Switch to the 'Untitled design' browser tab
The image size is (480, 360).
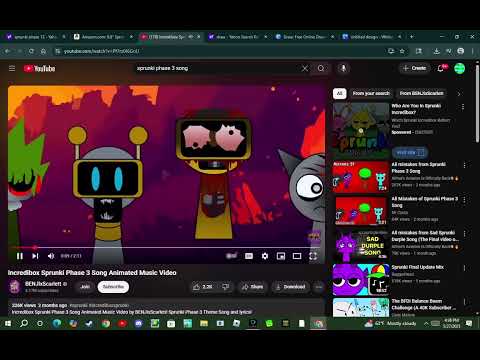click(371, 37)
